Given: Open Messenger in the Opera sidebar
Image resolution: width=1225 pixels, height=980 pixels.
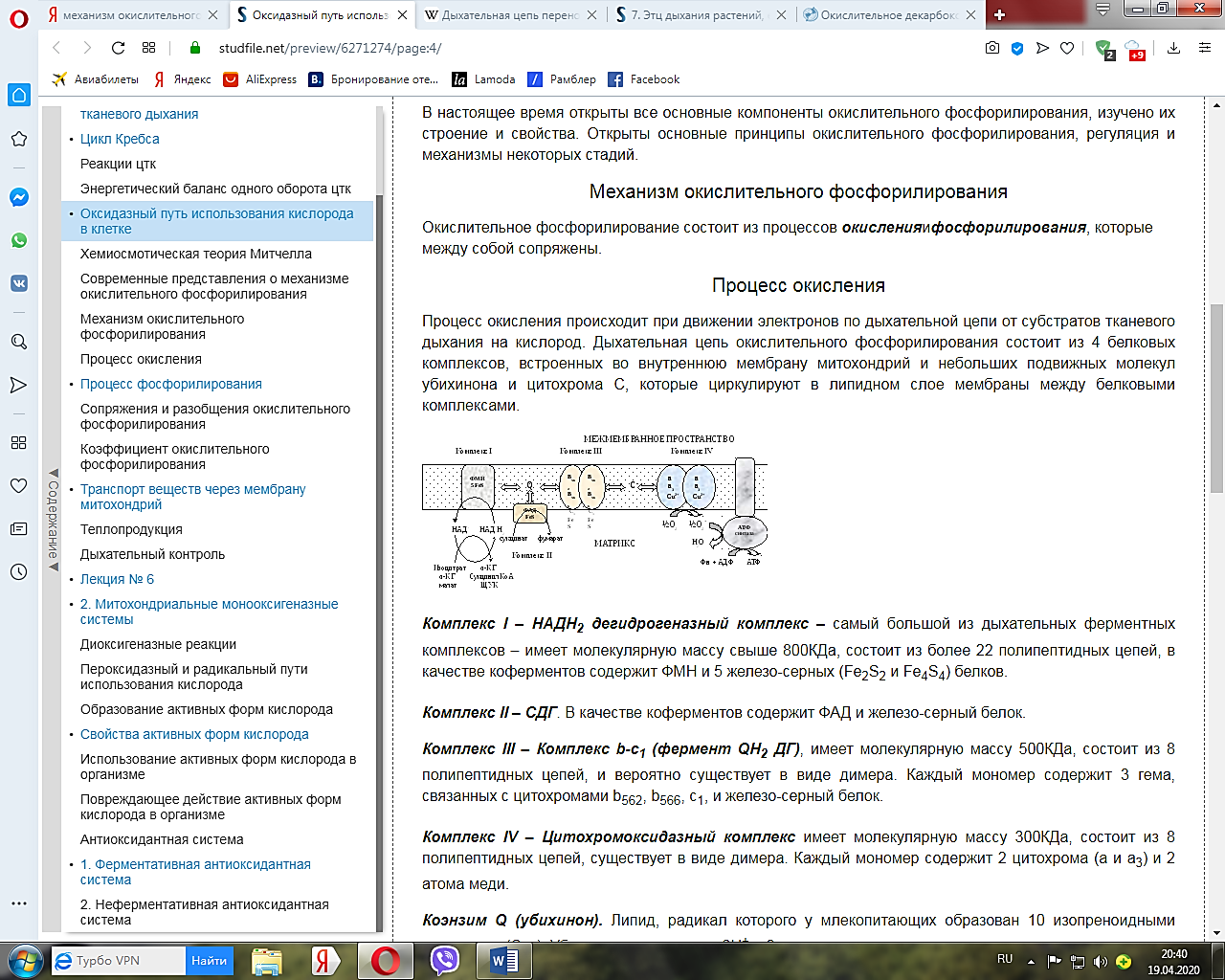Looking at the screenshot, I should click(18, 197).
